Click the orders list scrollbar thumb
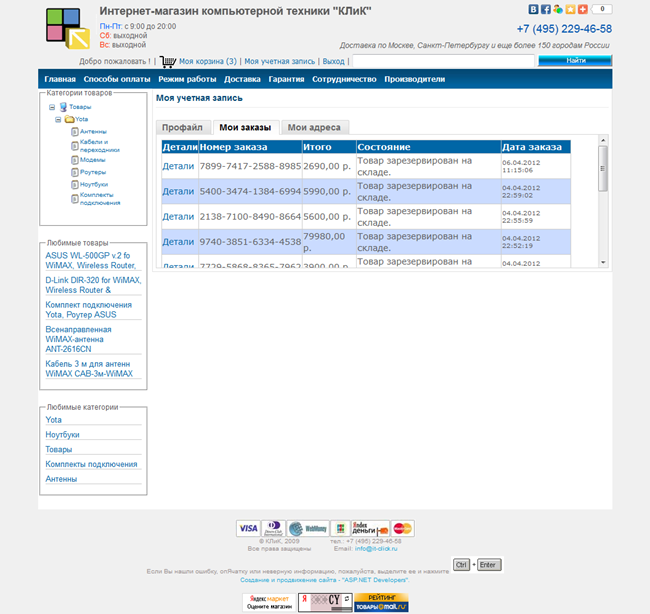 (x=603, y=168)
